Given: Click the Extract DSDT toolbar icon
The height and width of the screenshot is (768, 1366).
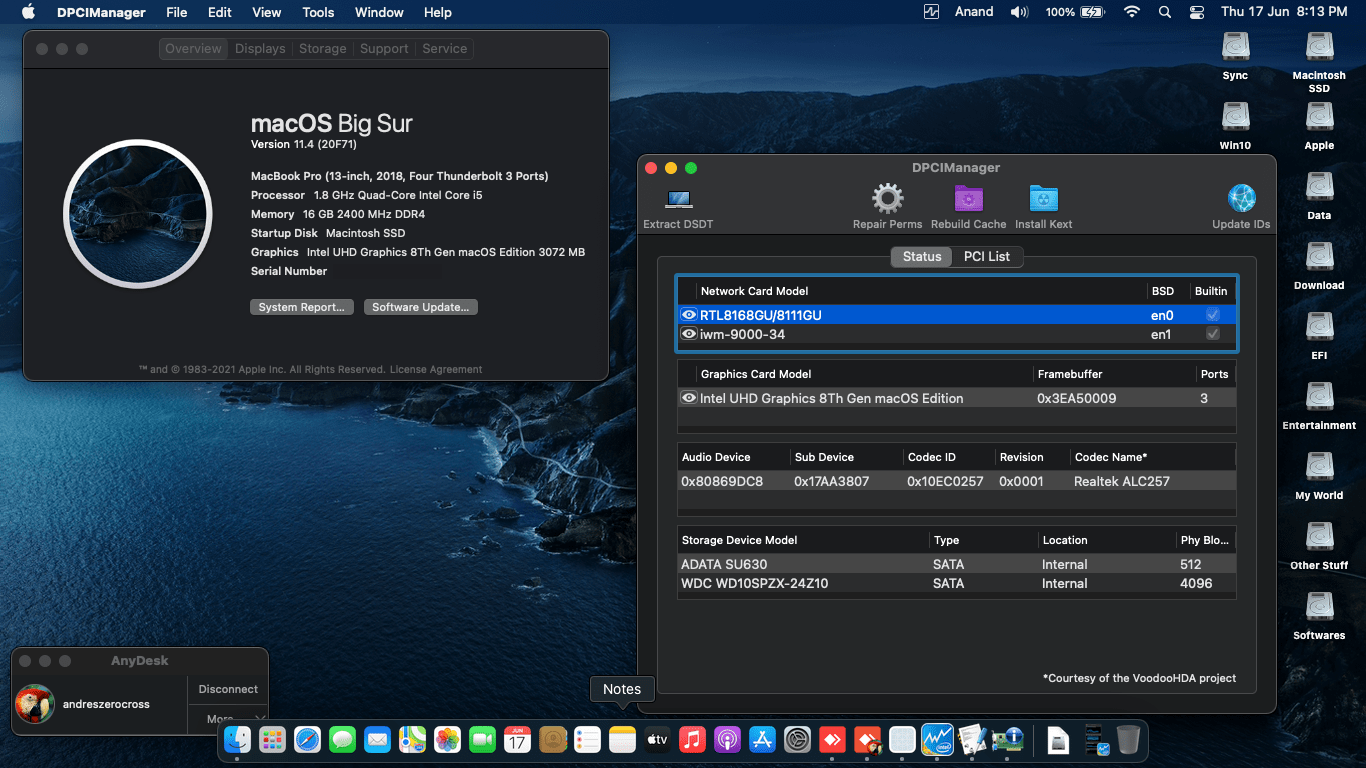Looking at the screenshot, I should (x=678, y=199).
